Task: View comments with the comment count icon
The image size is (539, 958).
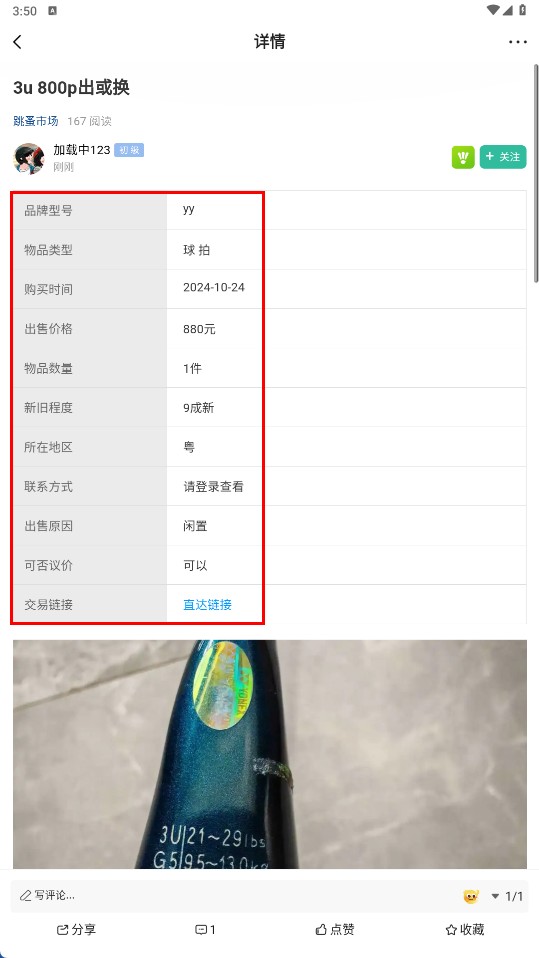Action: [x=205, y=930]
